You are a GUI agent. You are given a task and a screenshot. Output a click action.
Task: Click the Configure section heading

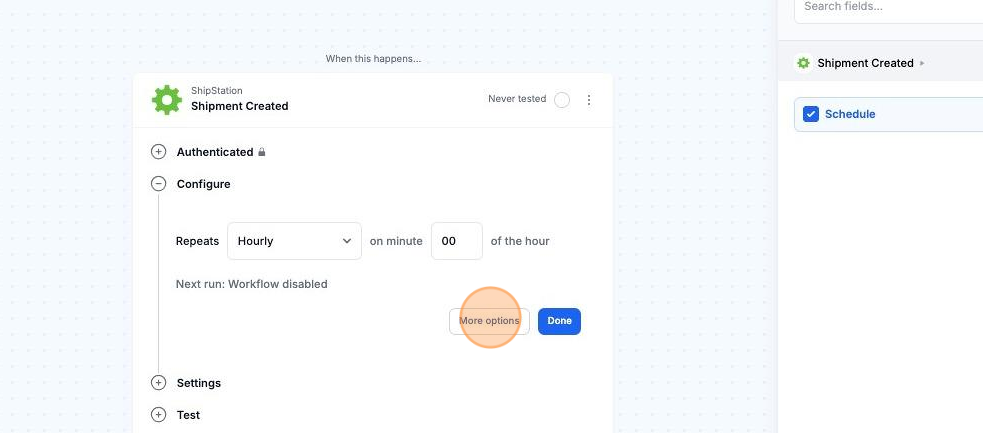204,184
